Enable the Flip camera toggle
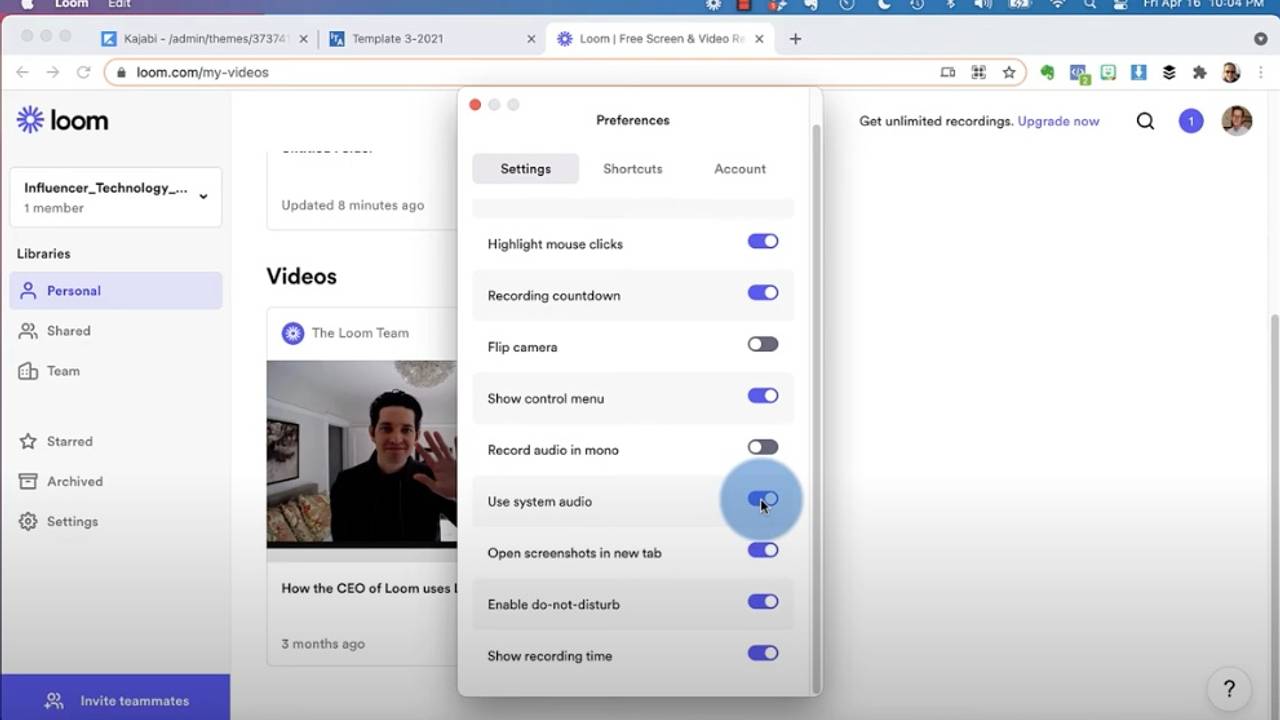Image resolution: width=1280 pixels, height=720 pixels. [762, 345]
